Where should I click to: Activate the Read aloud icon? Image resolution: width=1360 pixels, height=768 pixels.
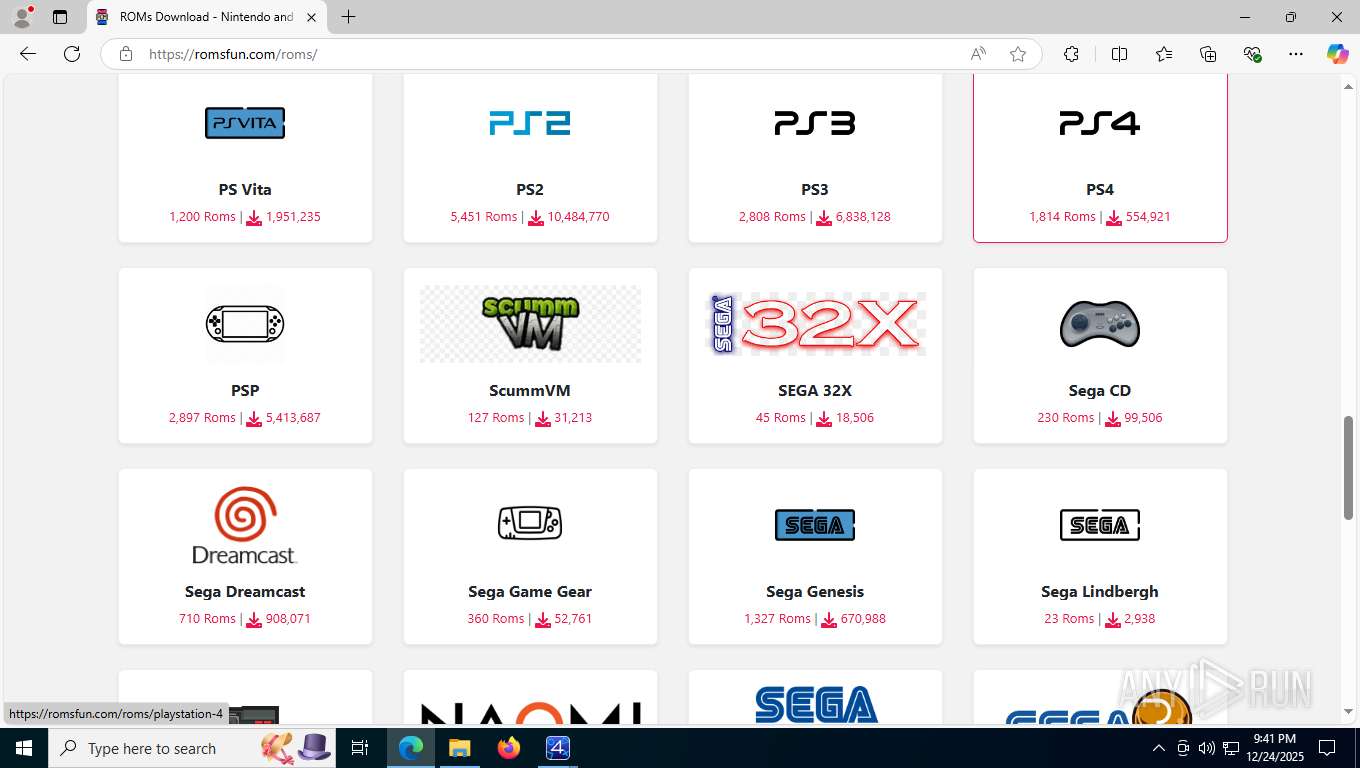click(x=978, y=54)
